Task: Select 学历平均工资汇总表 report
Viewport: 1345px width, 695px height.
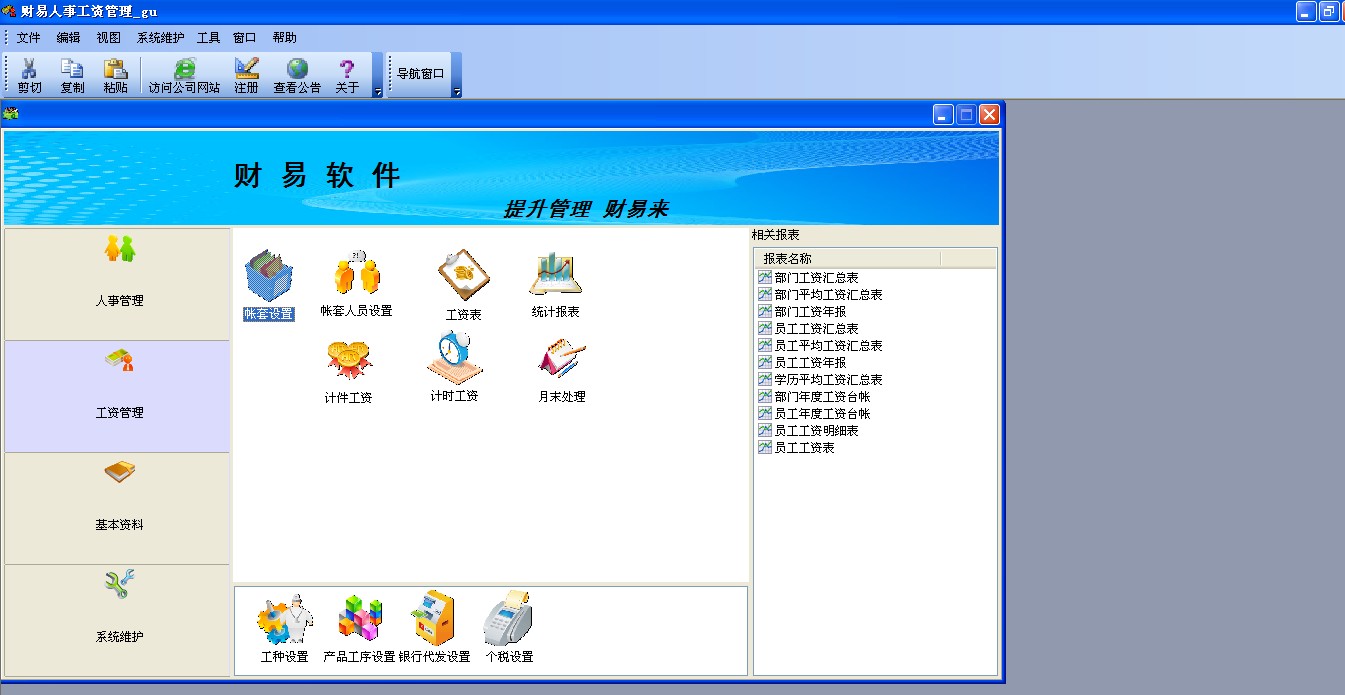Action: [x=820, y=380]
